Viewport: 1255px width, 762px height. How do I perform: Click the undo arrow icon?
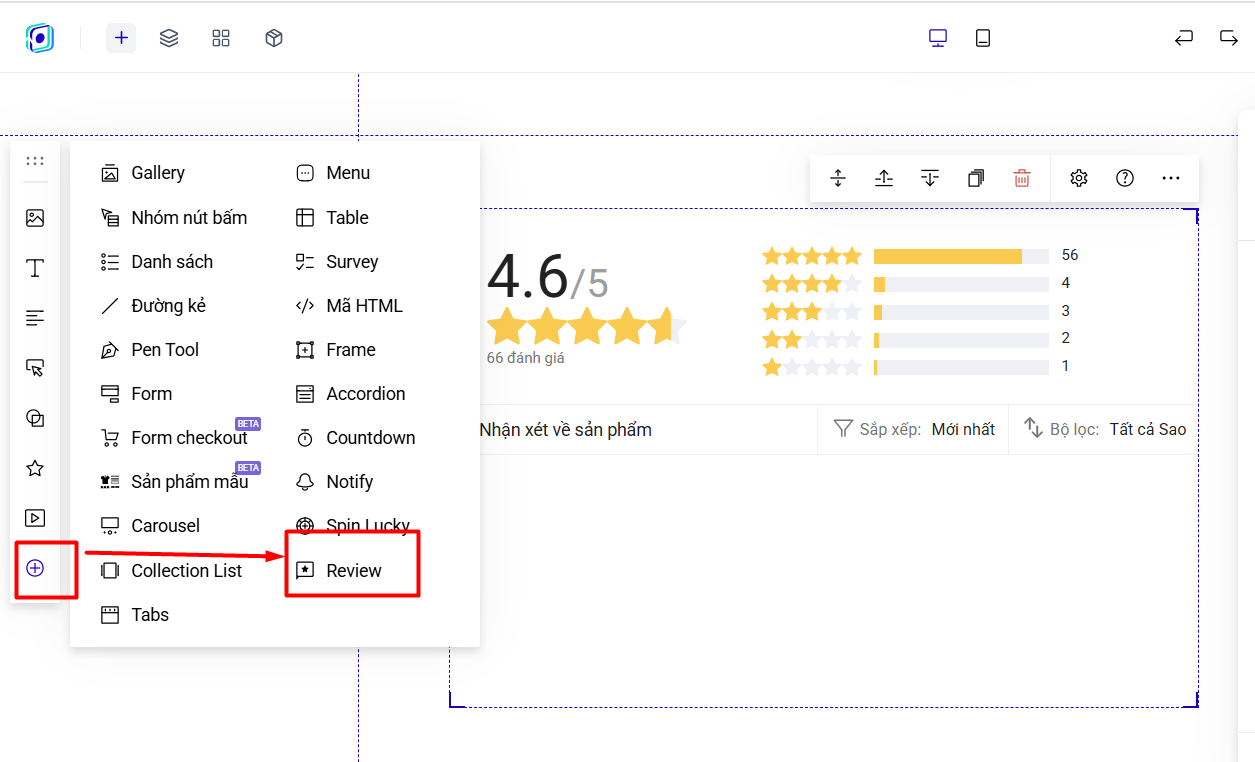point(1184,38)
